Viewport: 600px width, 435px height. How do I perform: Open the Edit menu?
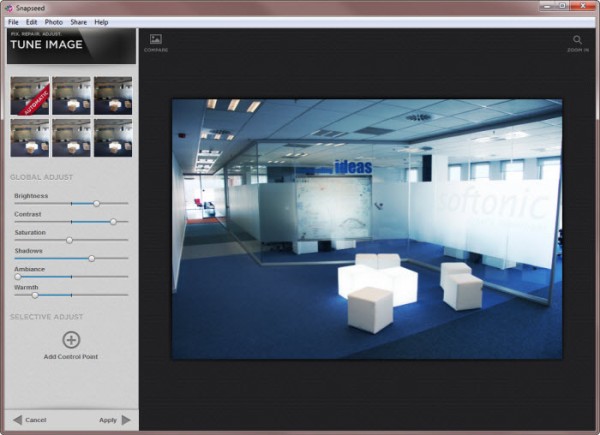[x=32, y=21]
